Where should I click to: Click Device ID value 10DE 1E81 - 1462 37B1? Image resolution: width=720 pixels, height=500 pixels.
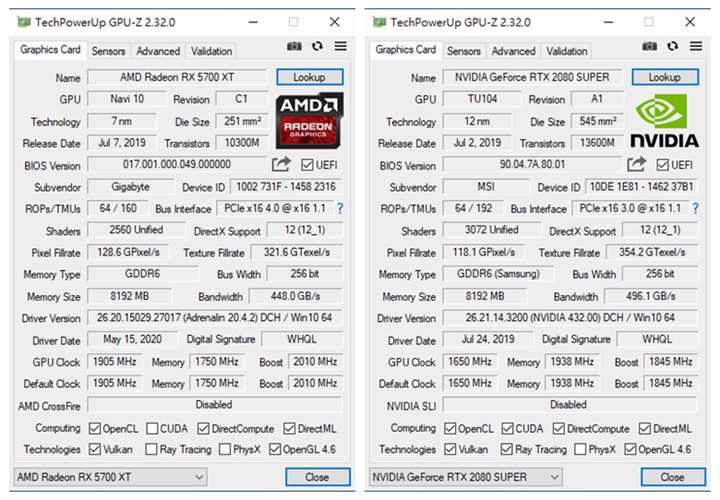641,186
